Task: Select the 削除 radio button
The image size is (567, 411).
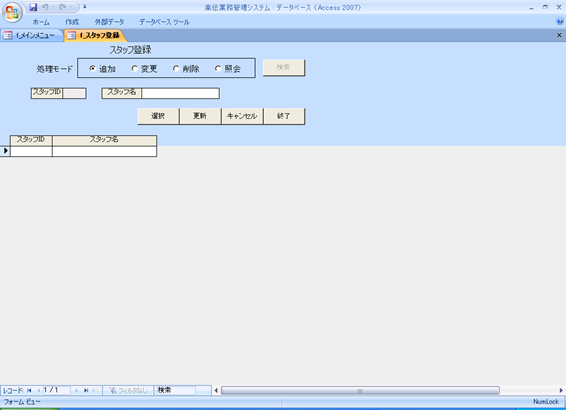Action: (176, 68)
